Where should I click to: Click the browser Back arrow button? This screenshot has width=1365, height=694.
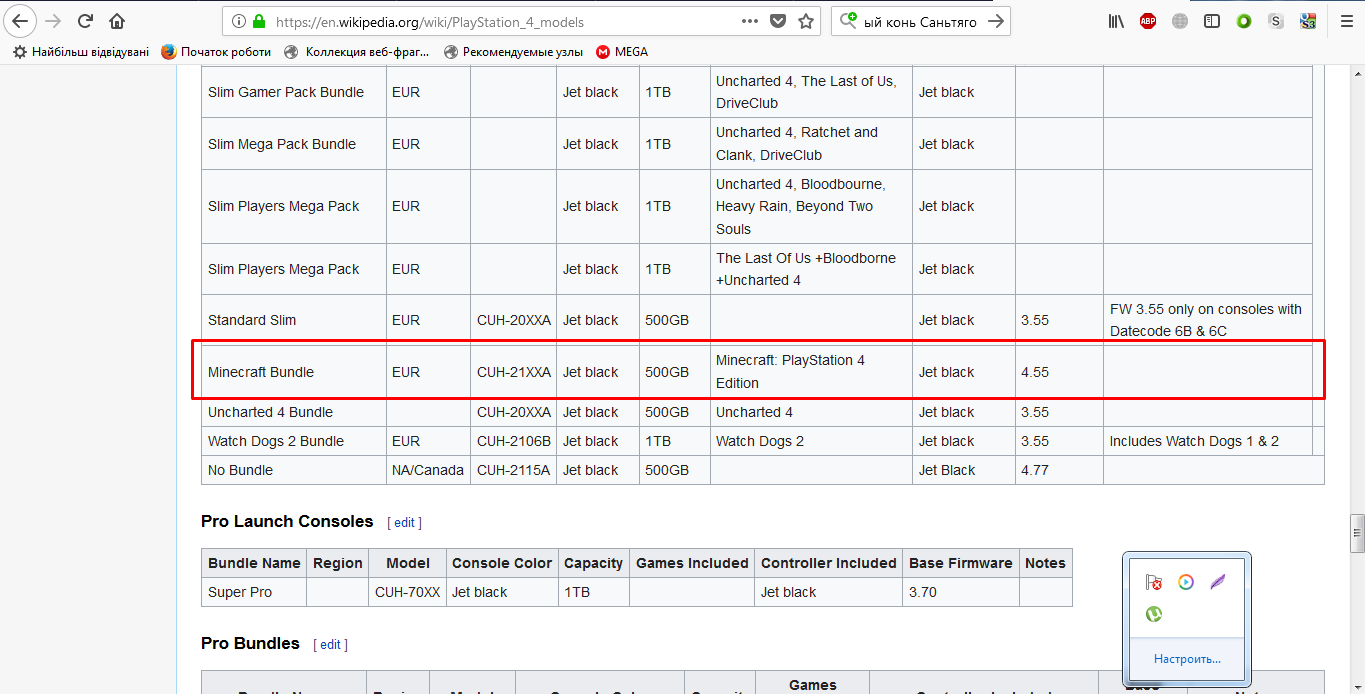[20, 21]
